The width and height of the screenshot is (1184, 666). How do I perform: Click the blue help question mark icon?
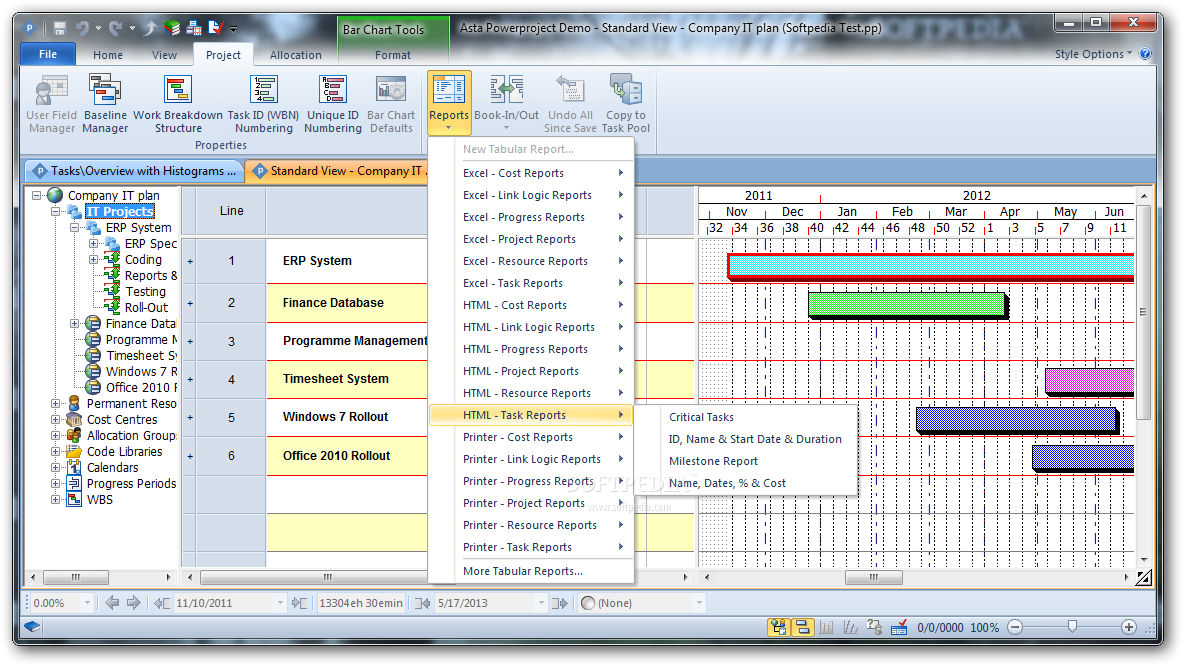pyautogui.click(x=1145, y=54)
